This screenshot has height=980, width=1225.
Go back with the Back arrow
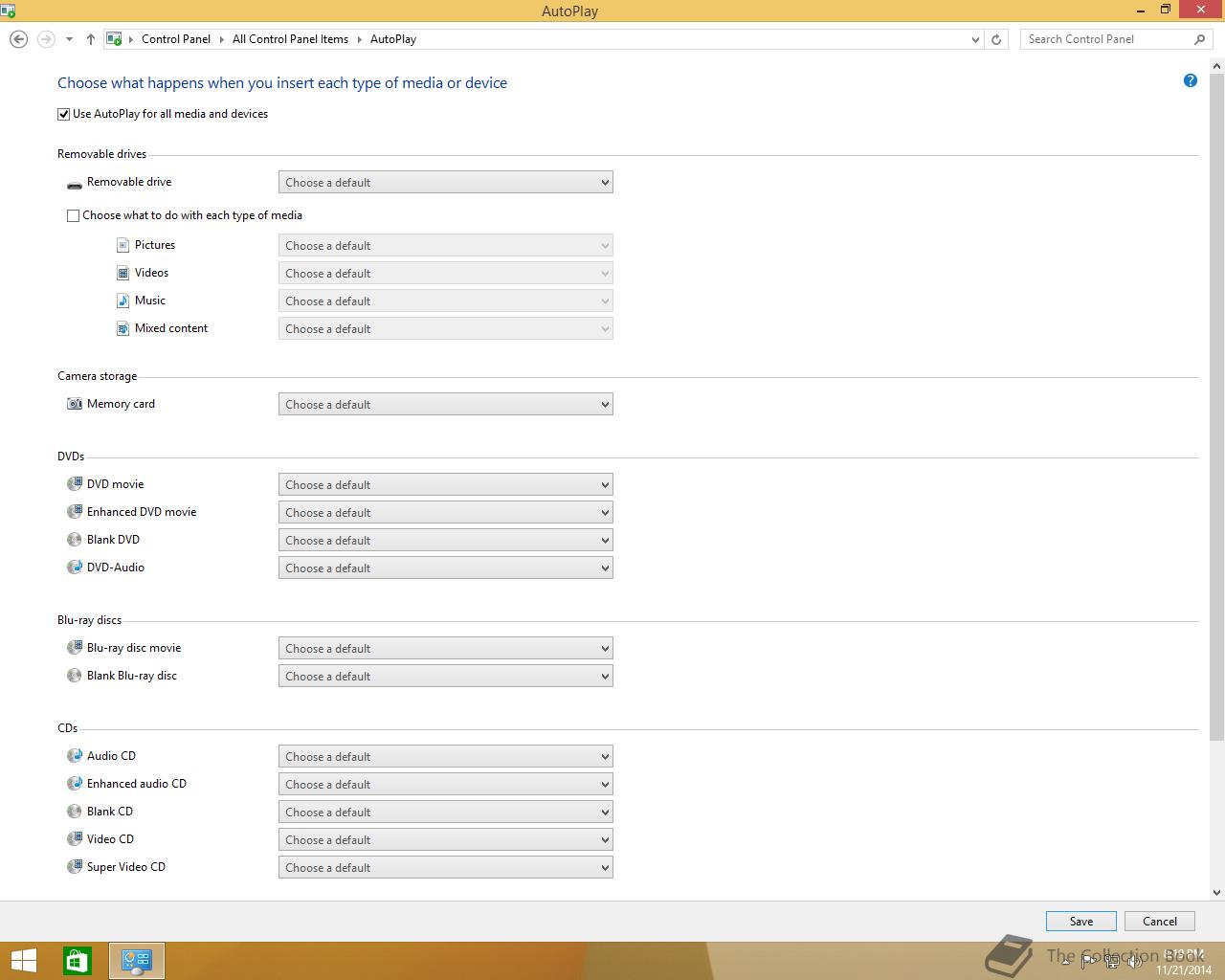[18, 39]
